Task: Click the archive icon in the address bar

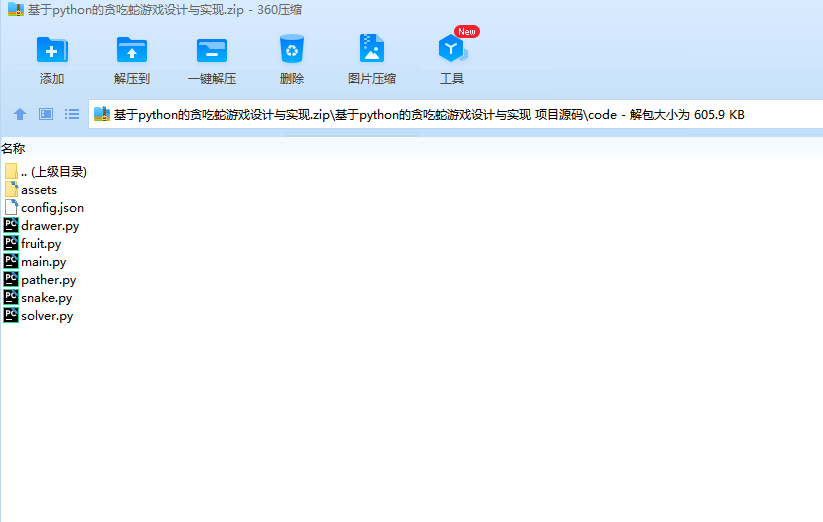Action: (x=102, y=114)
